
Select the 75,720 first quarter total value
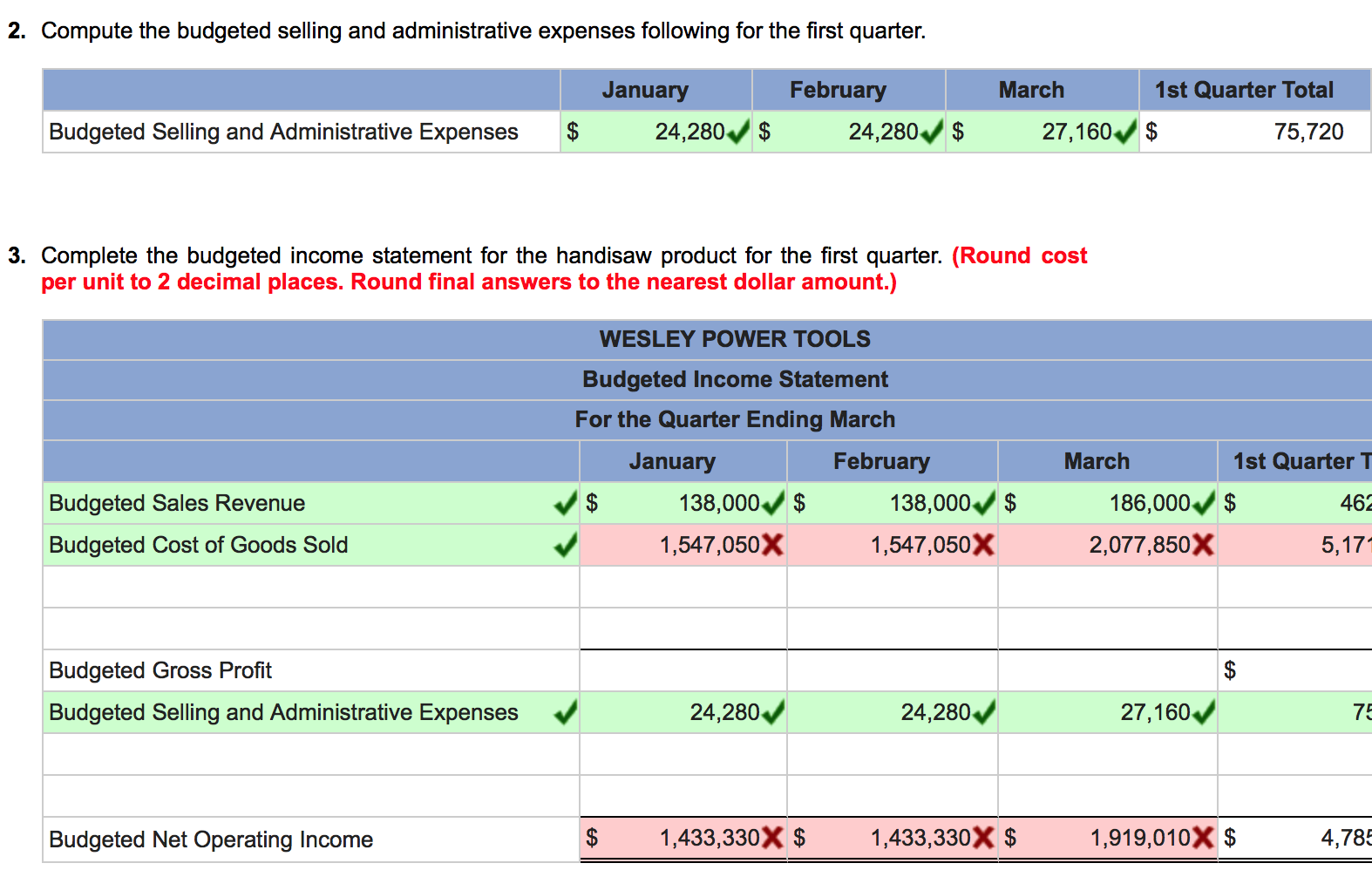pos(1307,132)
